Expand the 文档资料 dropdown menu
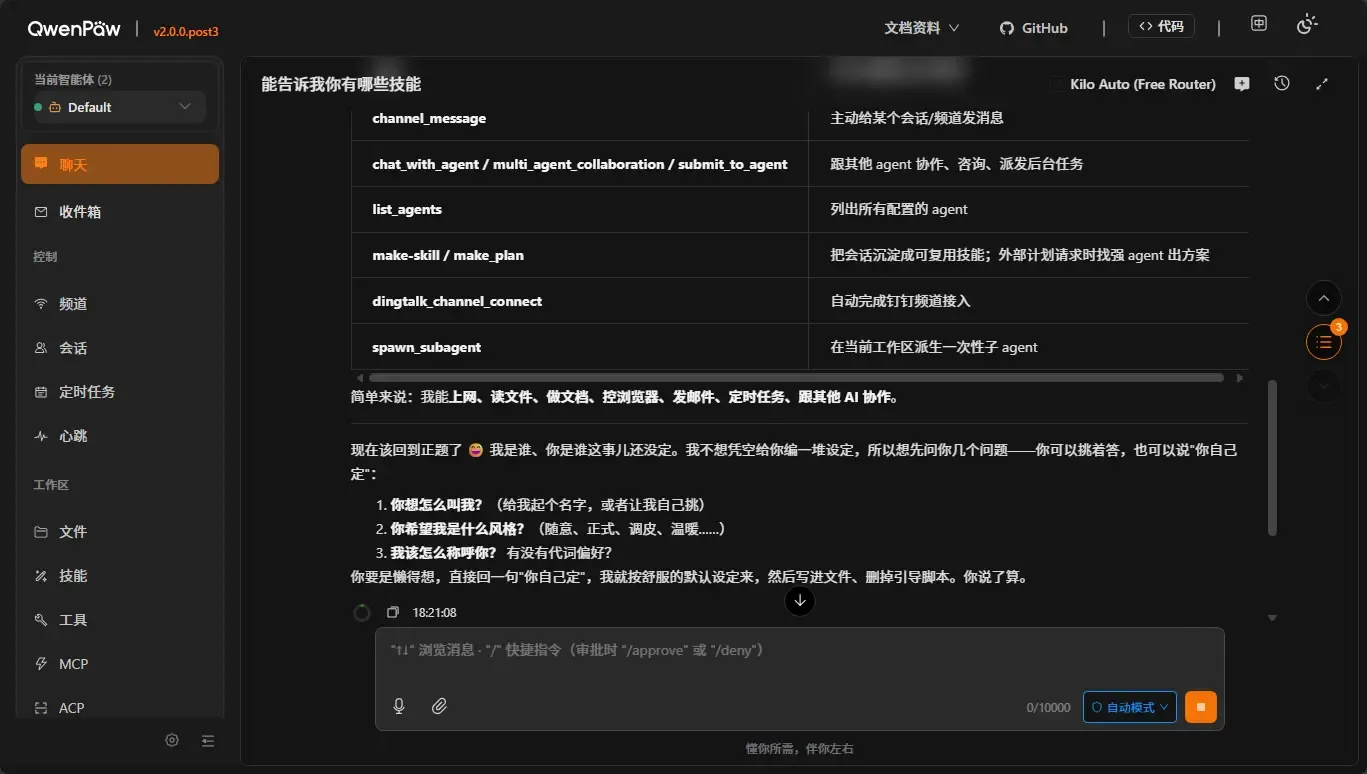The image size is (1367, 774). tap(921, 28)
